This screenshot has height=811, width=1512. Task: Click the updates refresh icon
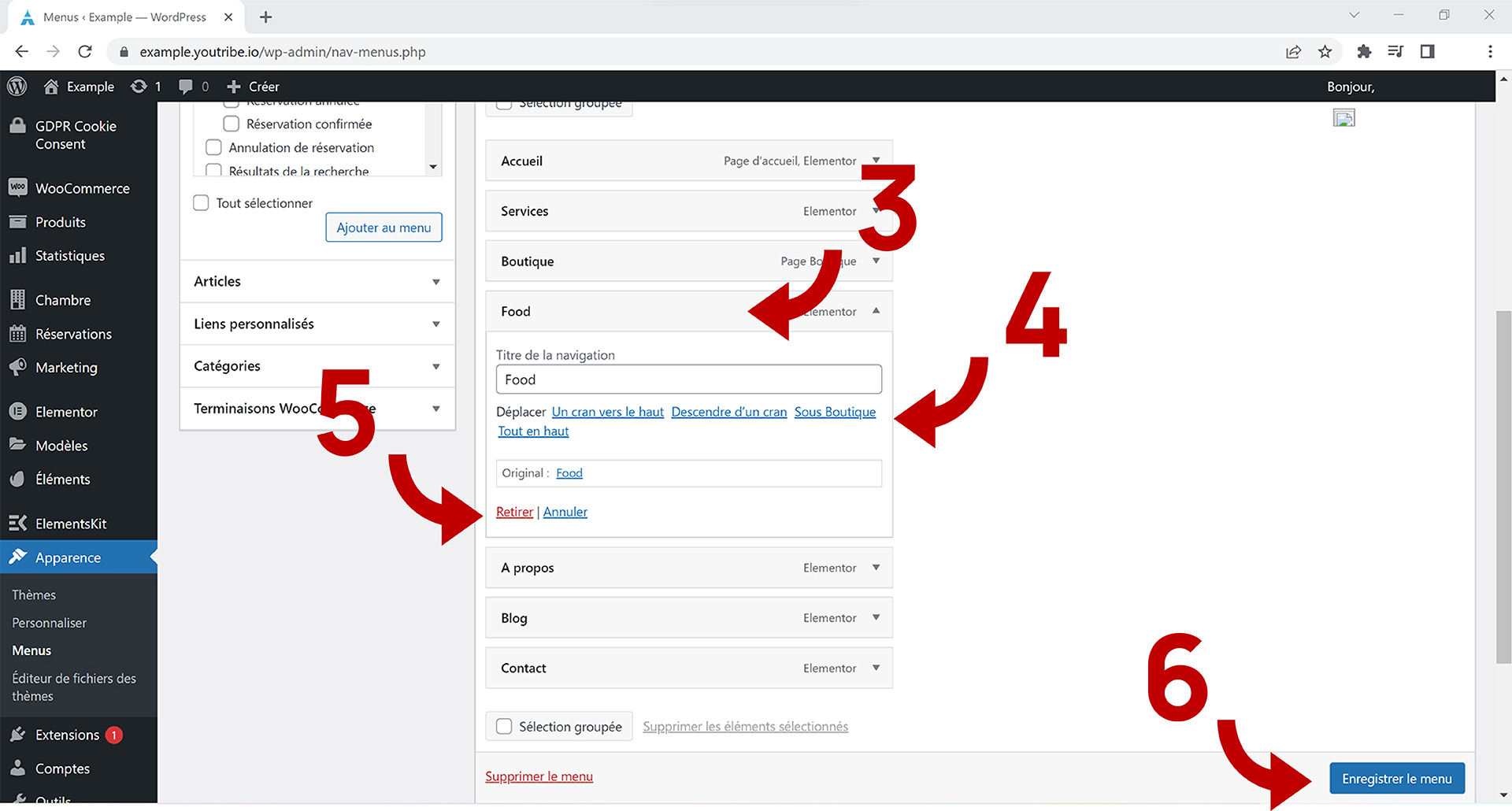pyautogui.click(x=139, y=87)
